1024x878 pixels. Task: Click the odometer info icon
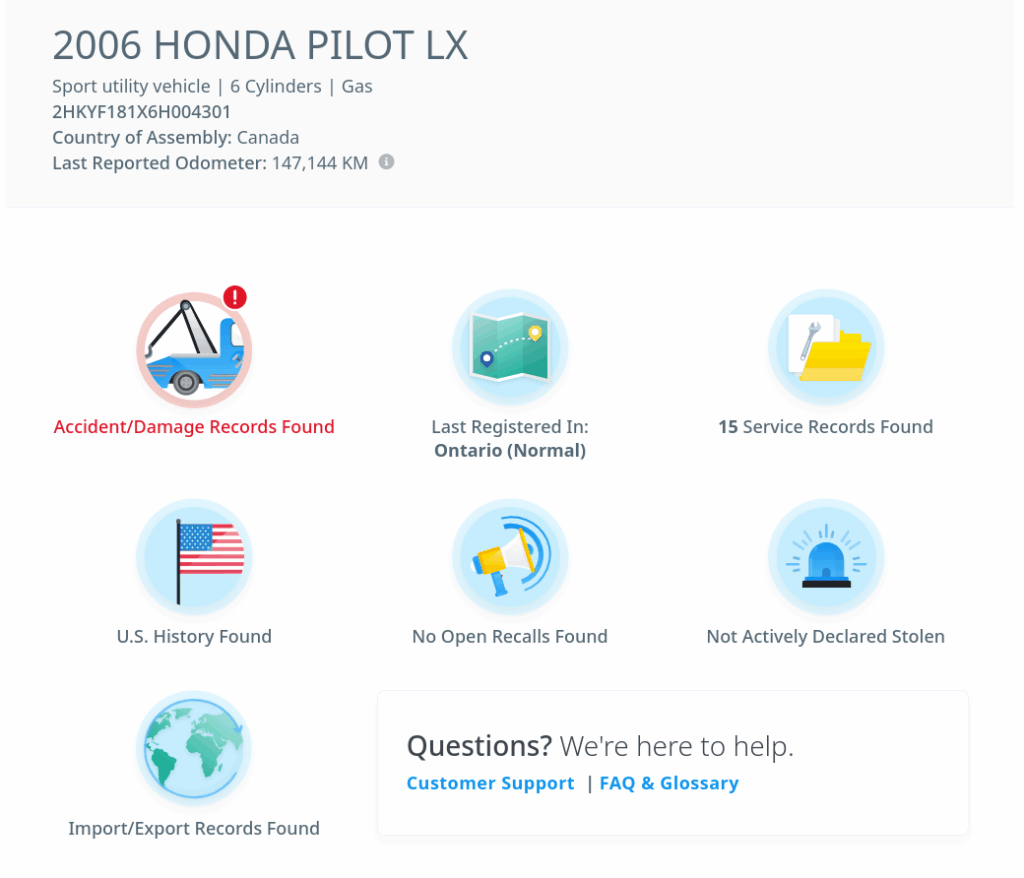tap(386, 162)
